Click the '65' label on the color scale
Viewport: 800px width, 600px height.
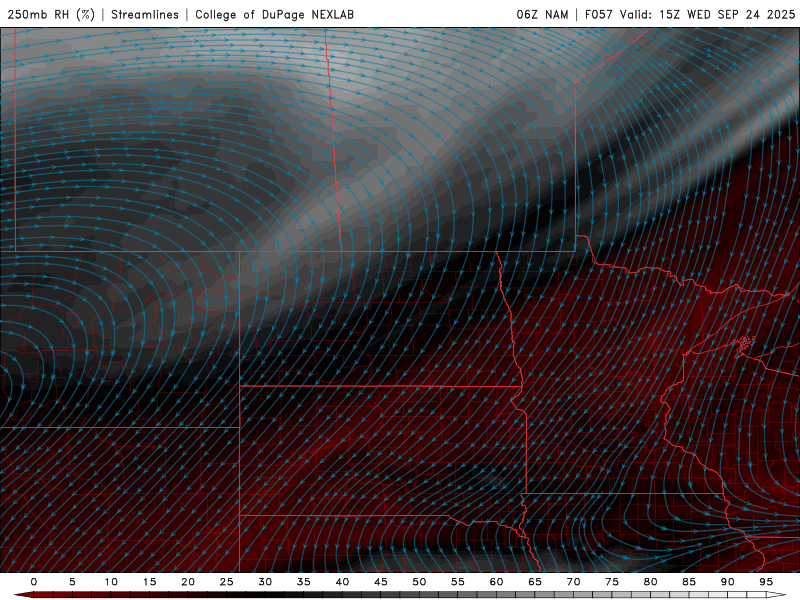pyautogui.click(x=535, y=582)
